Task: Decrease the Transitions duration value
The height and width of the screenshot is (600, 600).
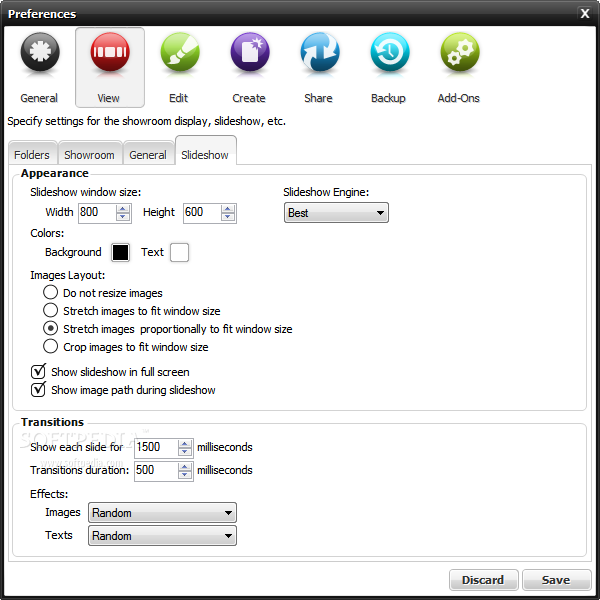Action: point(185,475)
